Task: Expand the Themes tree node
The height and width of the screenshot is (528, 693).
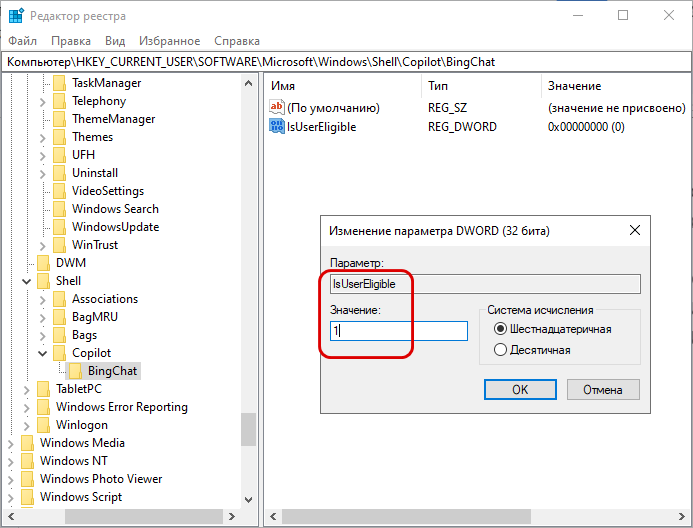Action: (x=42, y=138)
